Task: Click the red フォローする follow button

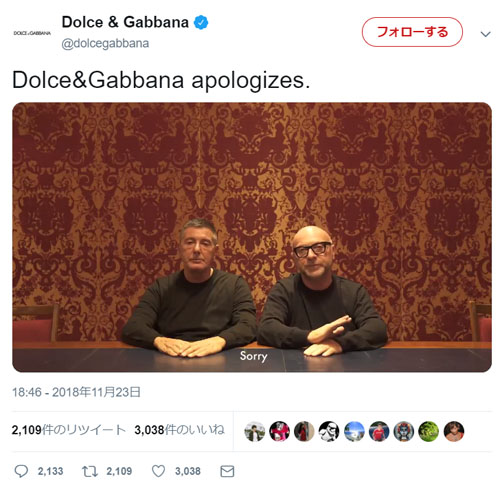Action: coord(412,32)
